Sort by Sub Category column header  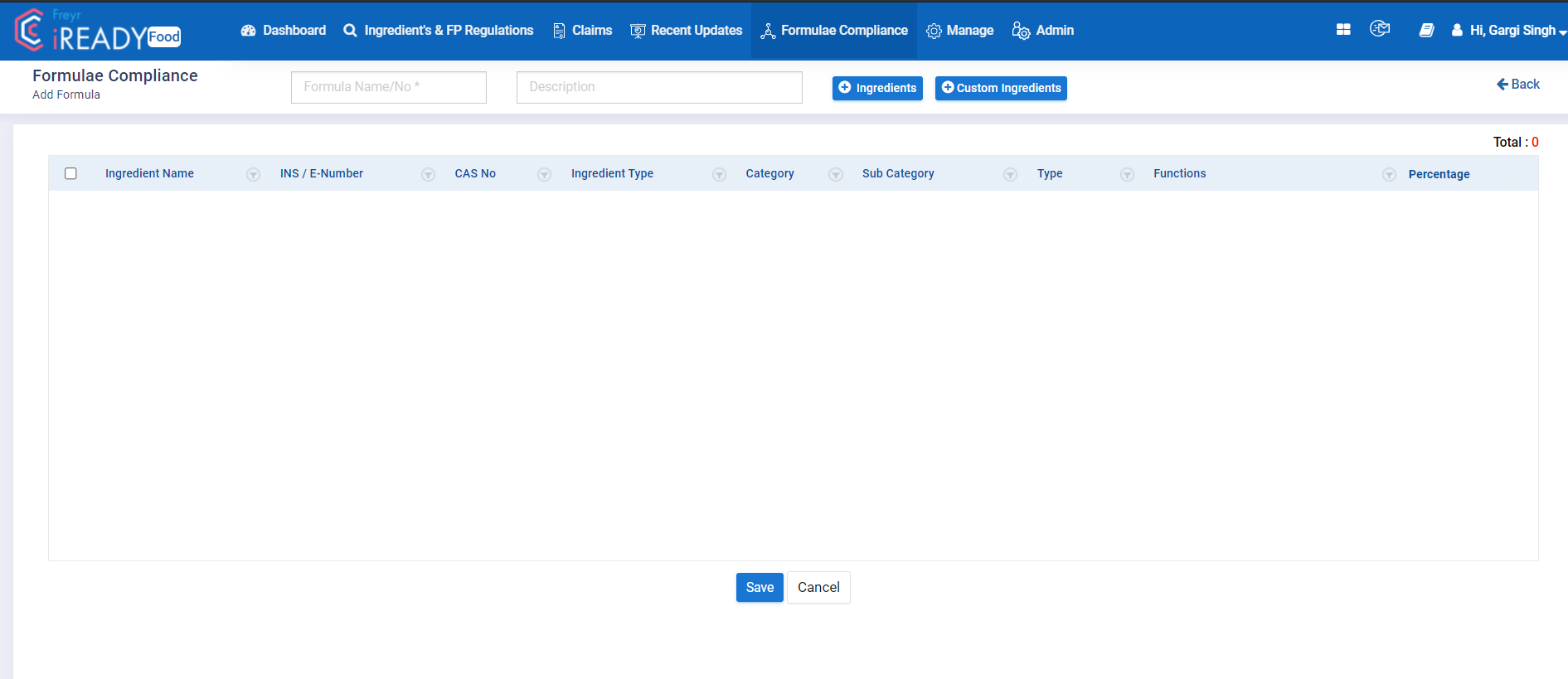[898, 173]
